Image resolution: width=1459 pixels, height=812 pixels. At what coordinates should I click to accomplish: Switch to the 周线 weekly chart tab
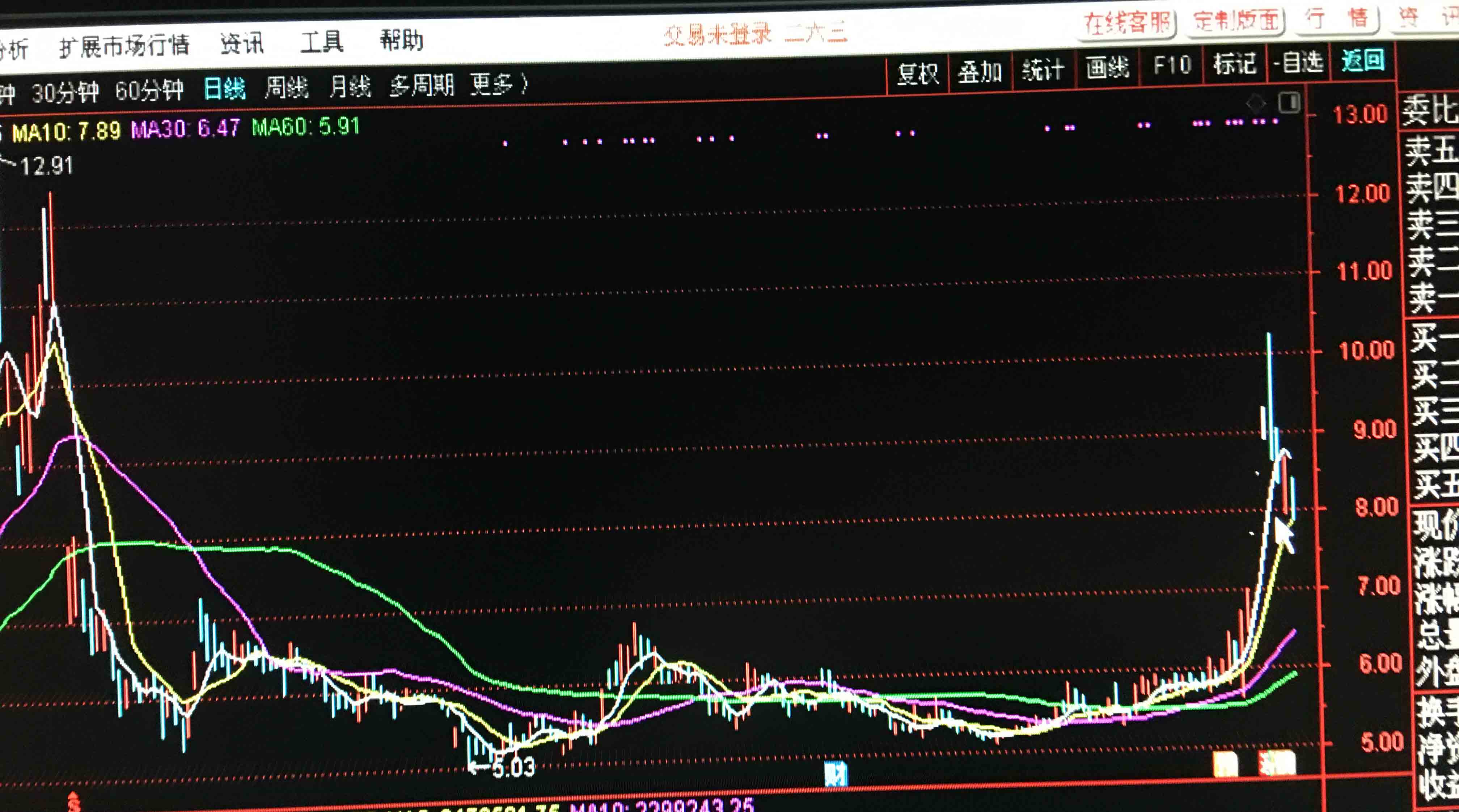point(287,88)
